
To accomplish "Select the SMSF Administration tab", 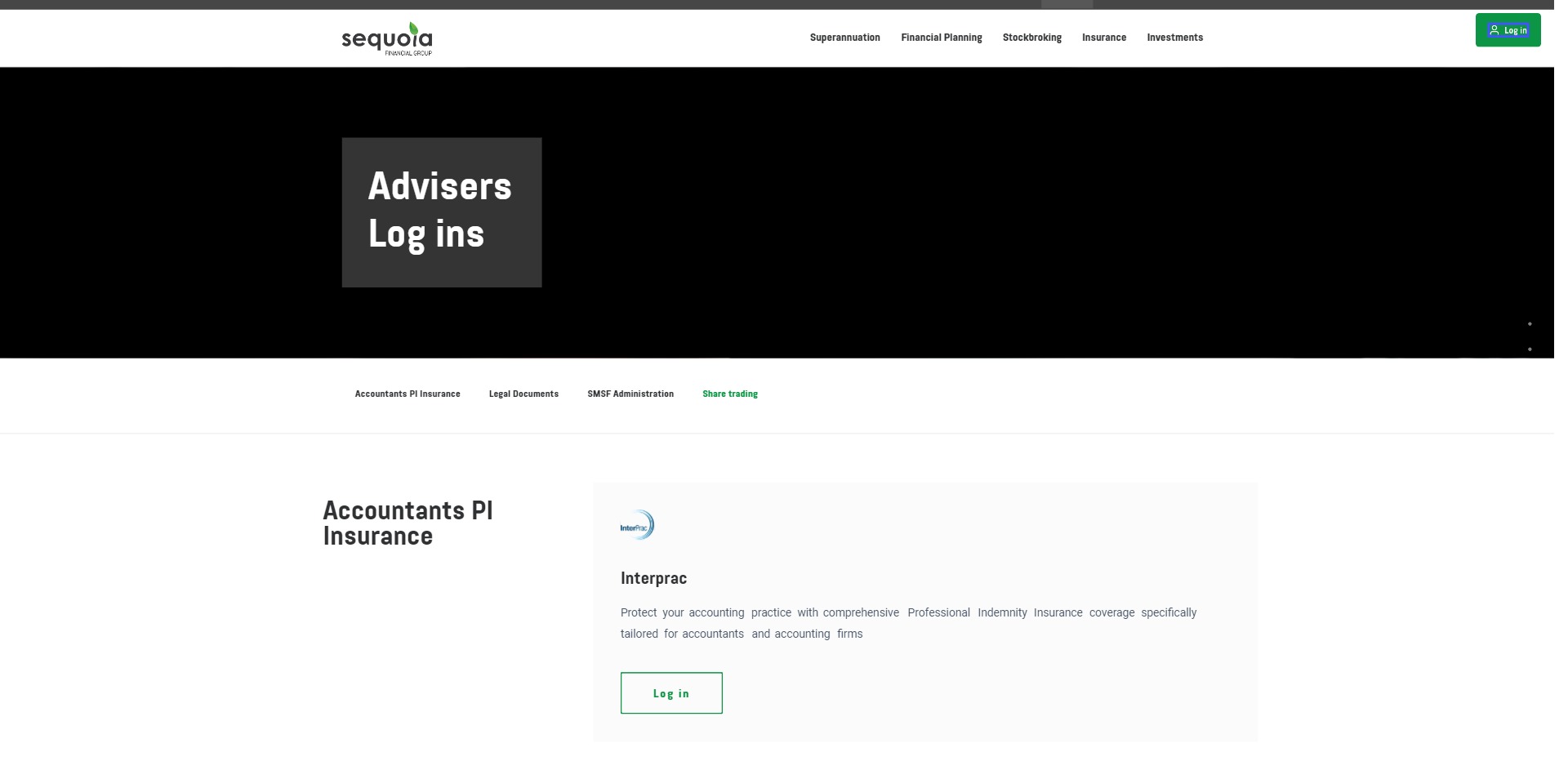I will [x=630, y=394].
